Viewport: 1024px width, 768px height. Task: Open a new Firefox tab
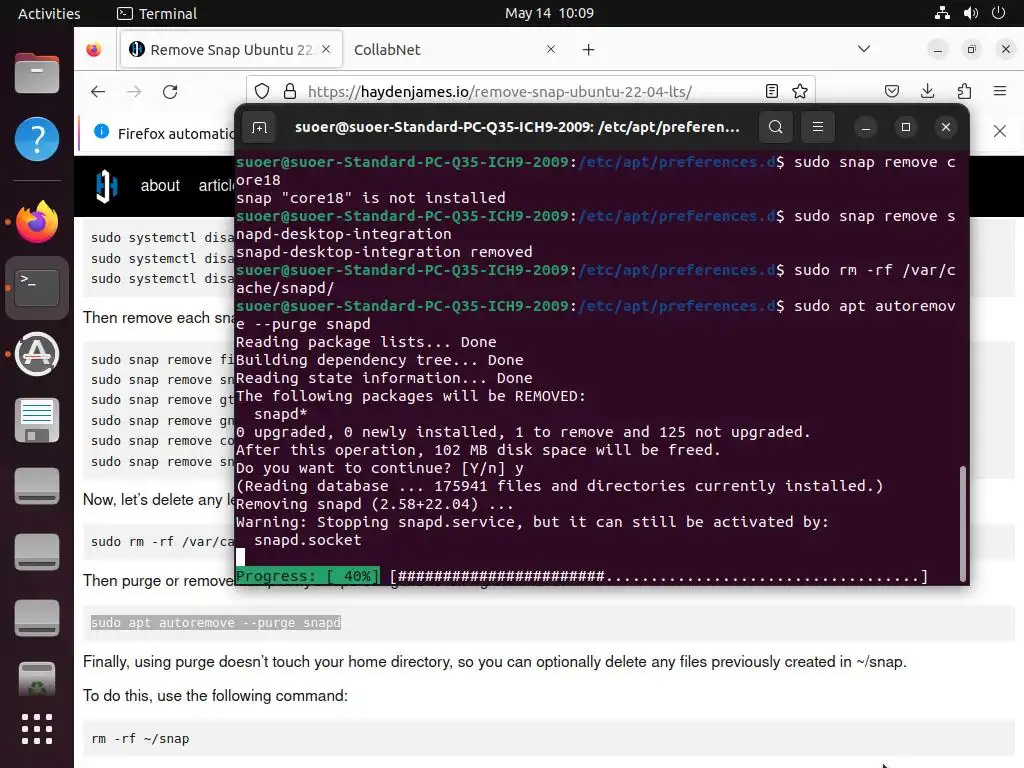tap(588, 50)
